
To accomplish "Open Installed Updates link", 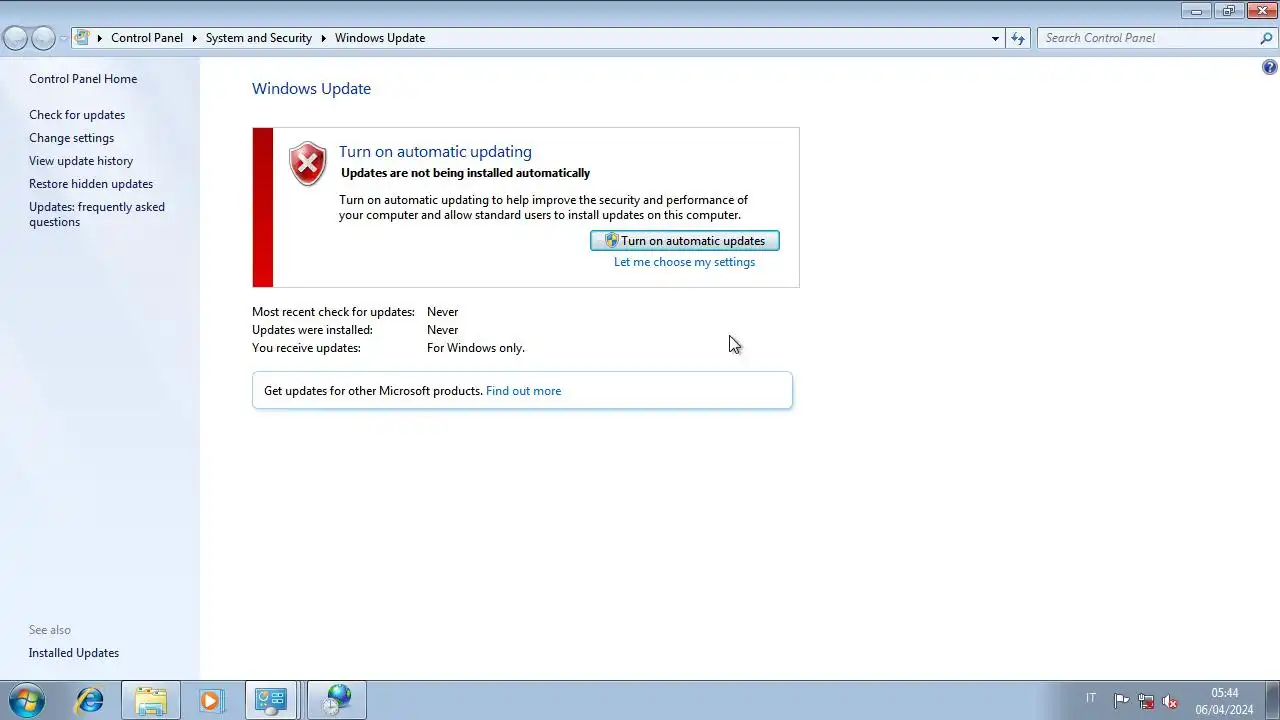I will pyautogui.click(x=74, y=653).
